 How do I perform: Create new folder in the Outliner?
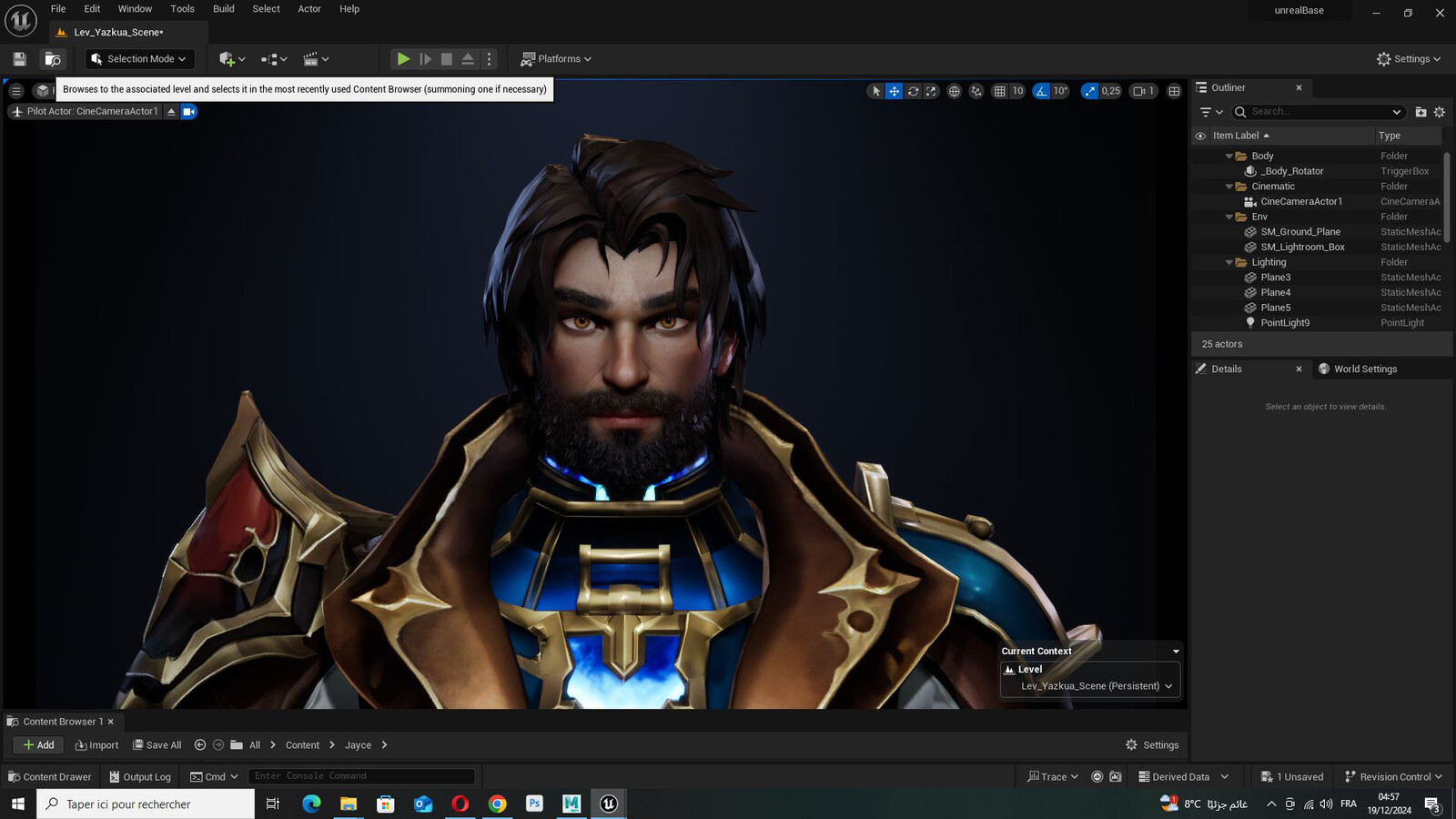click(1421, 112)
